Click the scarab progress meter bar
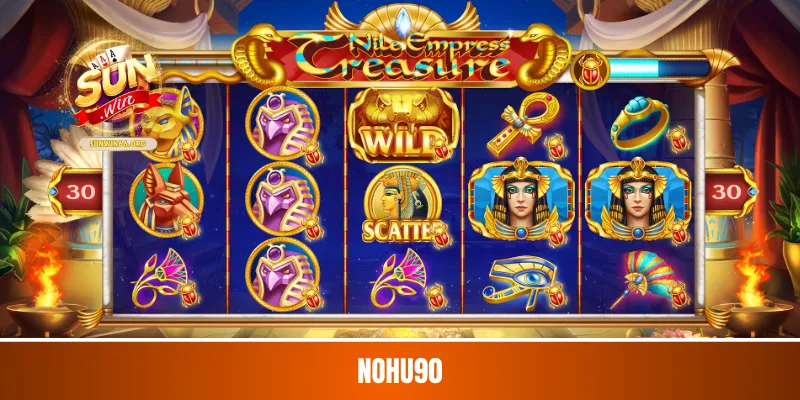This screenshot has height=400, width=800. [659, 69]
